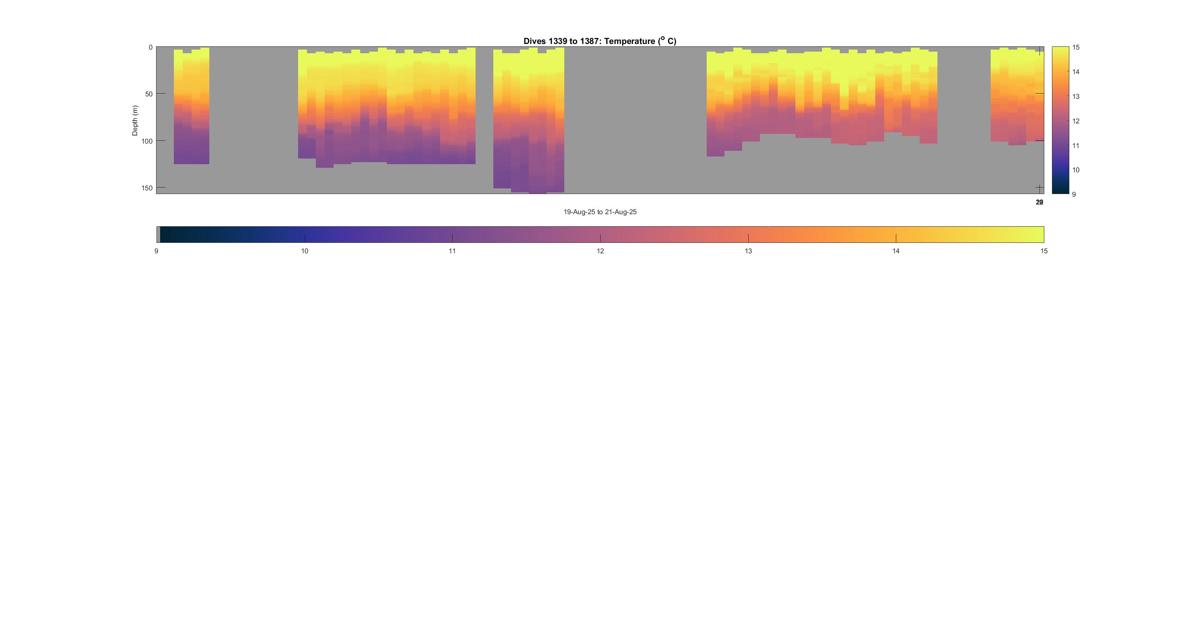Click the 15 label on the vertical colorbar

pyautogui.click(x=1075, y=47)
